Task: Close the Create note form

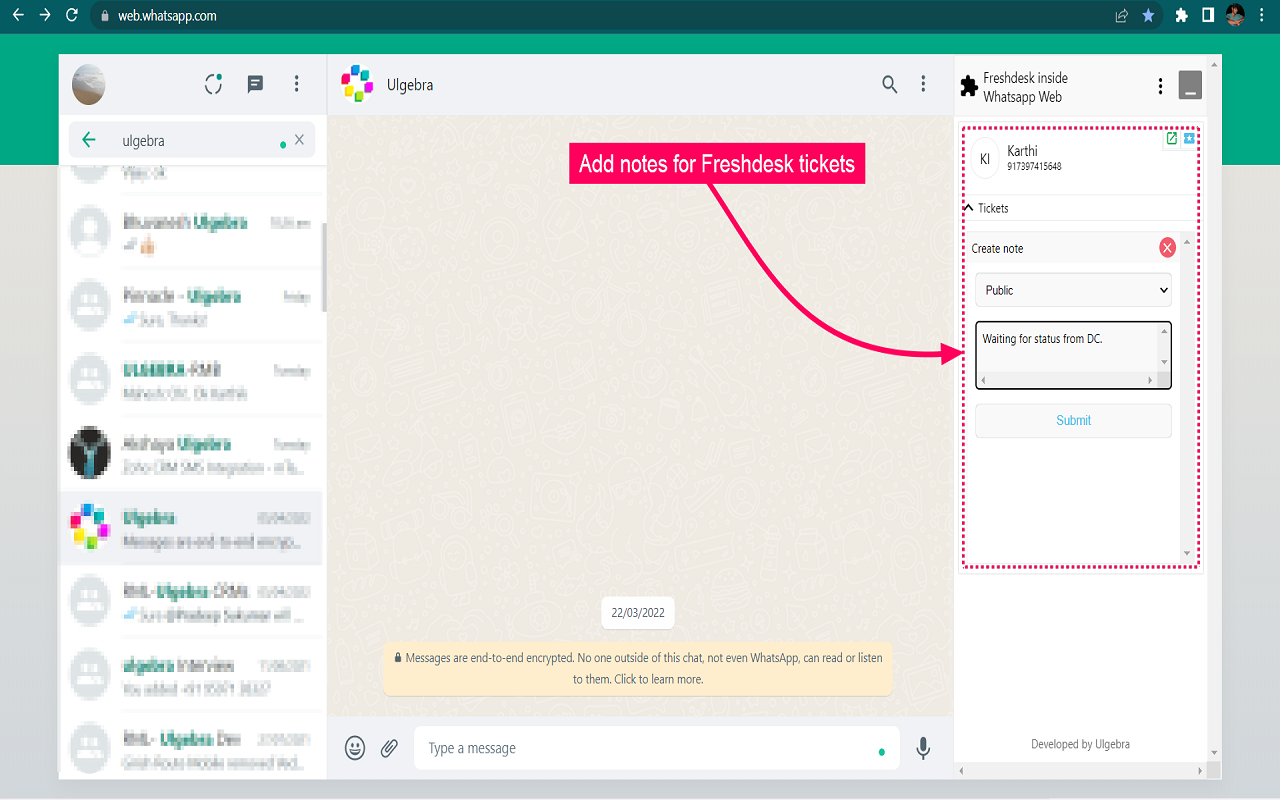Action: point(1167,248)
